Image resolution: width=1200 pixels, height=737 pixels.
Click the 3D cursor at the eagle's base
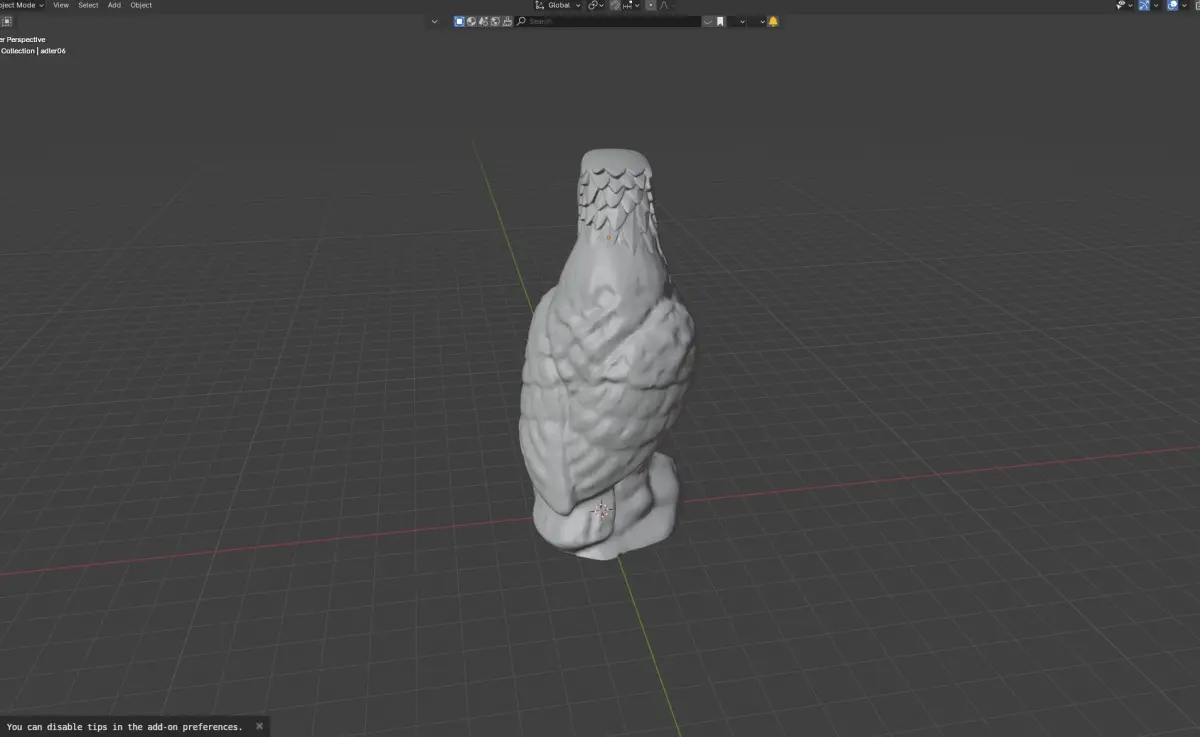[600, 510]
